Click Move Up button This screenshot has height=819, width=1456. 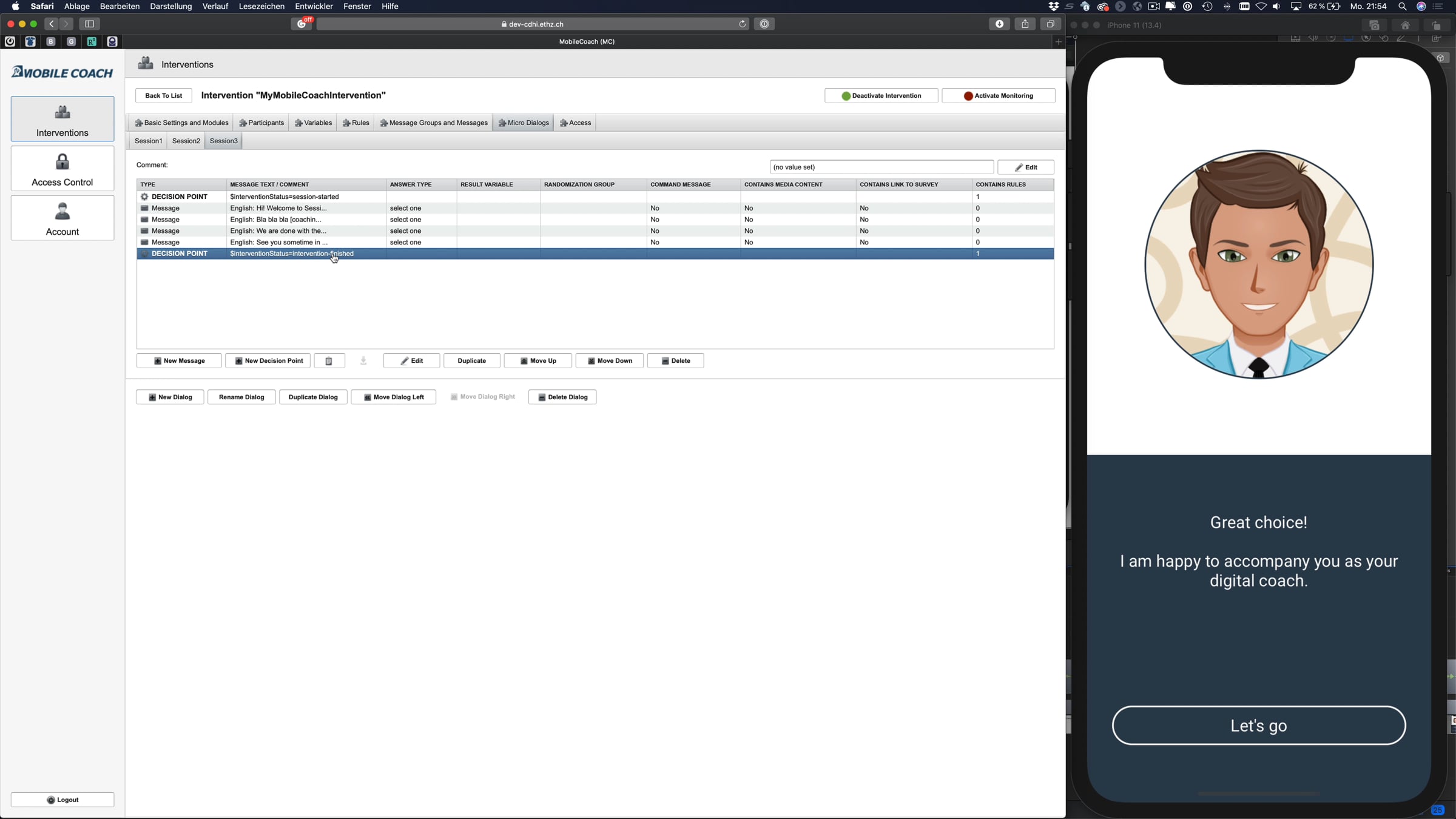click(538, 361)
